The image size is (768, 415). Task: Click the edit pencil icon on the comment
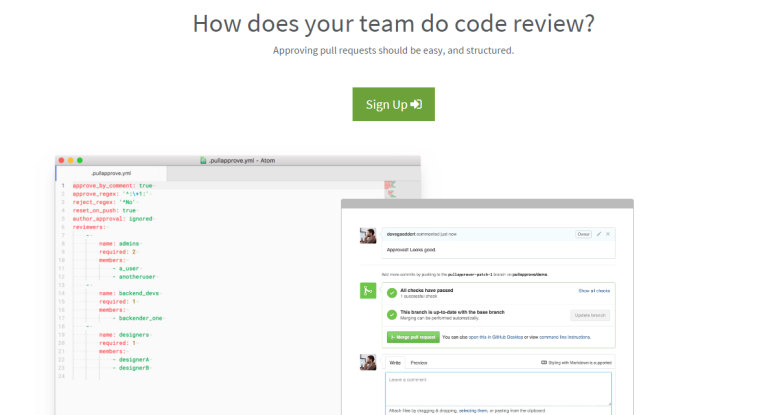point(598,234)
